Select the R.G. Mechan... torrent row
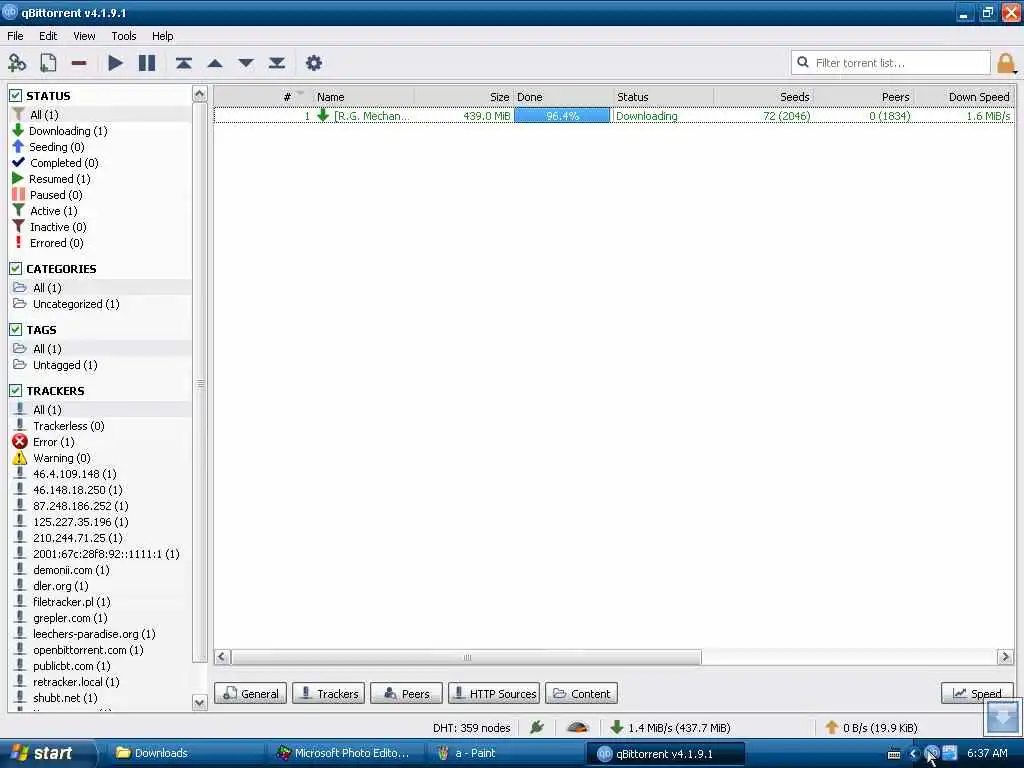Screen dimensions: 1024x768 click(x=614, y=116)
